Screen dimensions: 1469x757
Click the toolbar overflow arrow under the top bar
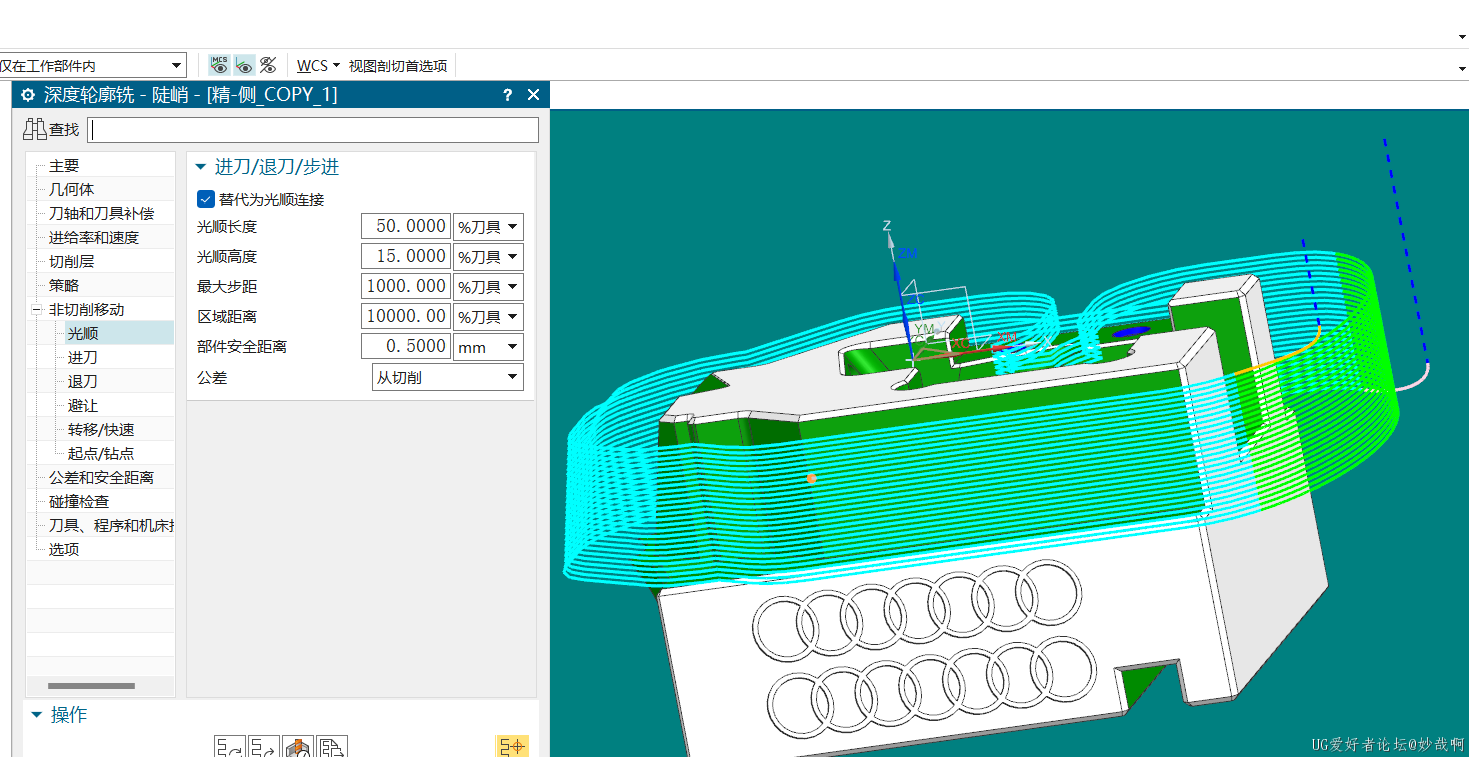[x=1462, y=67]
